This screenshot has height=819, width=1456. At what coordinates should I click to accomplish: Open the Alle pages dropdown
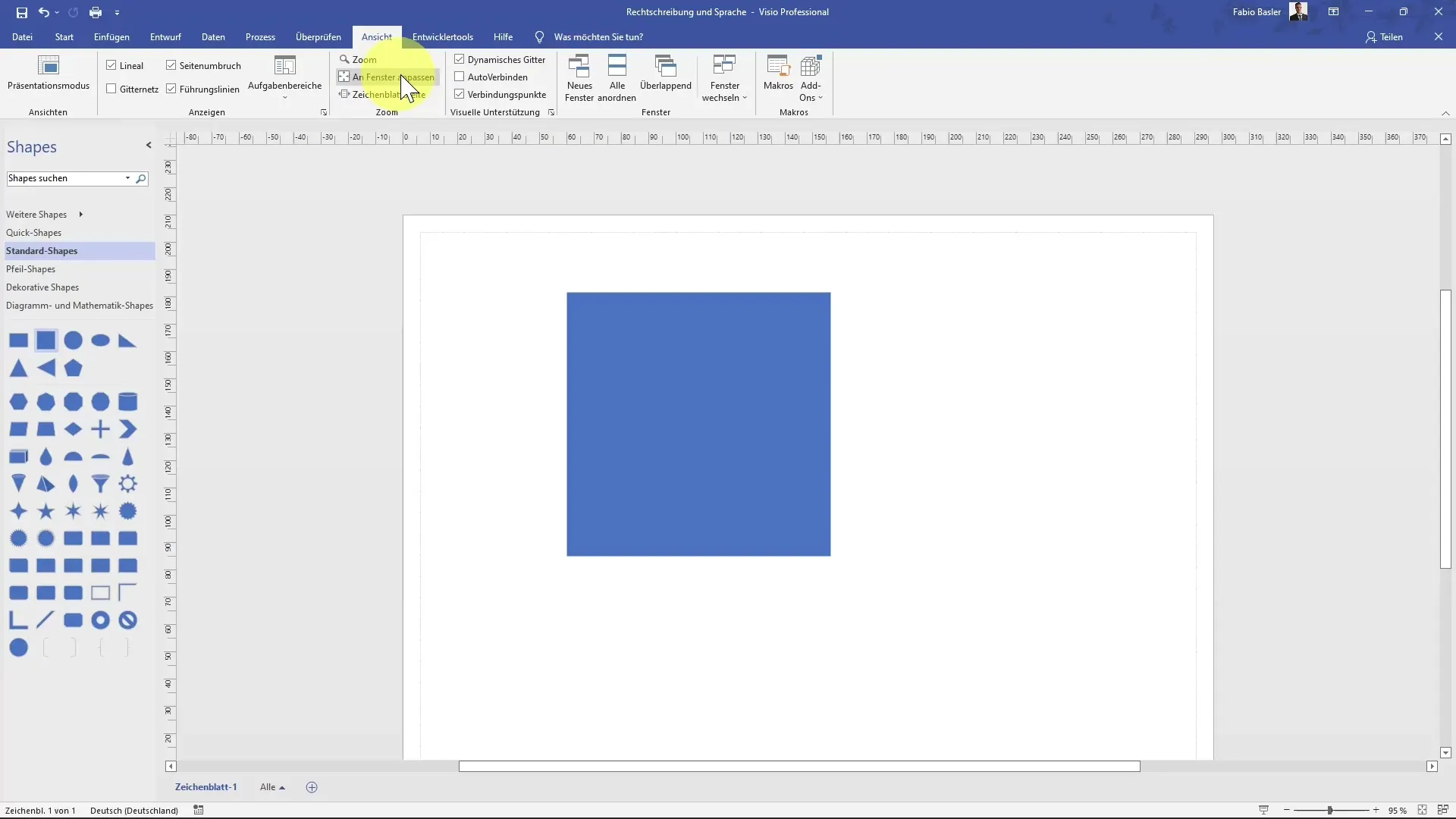coord(272,787)
